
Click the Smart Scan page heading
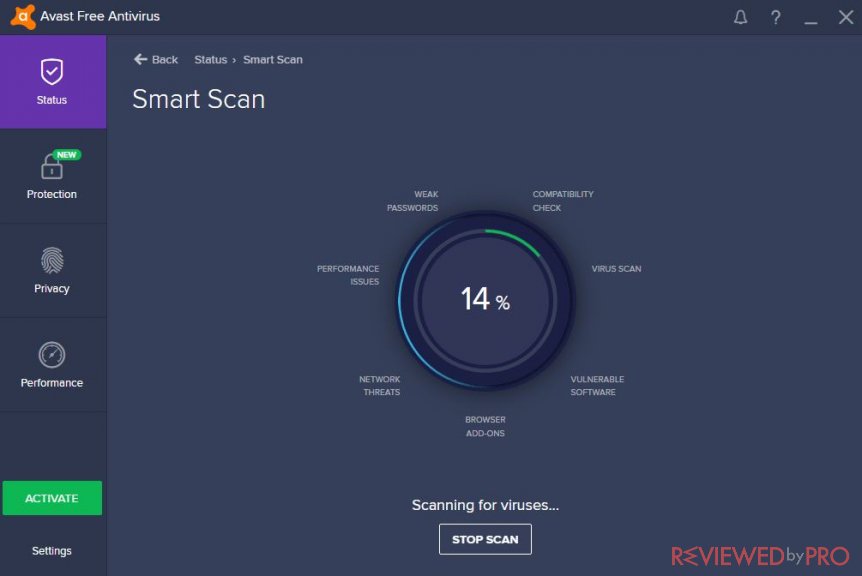tap(198, 99)
